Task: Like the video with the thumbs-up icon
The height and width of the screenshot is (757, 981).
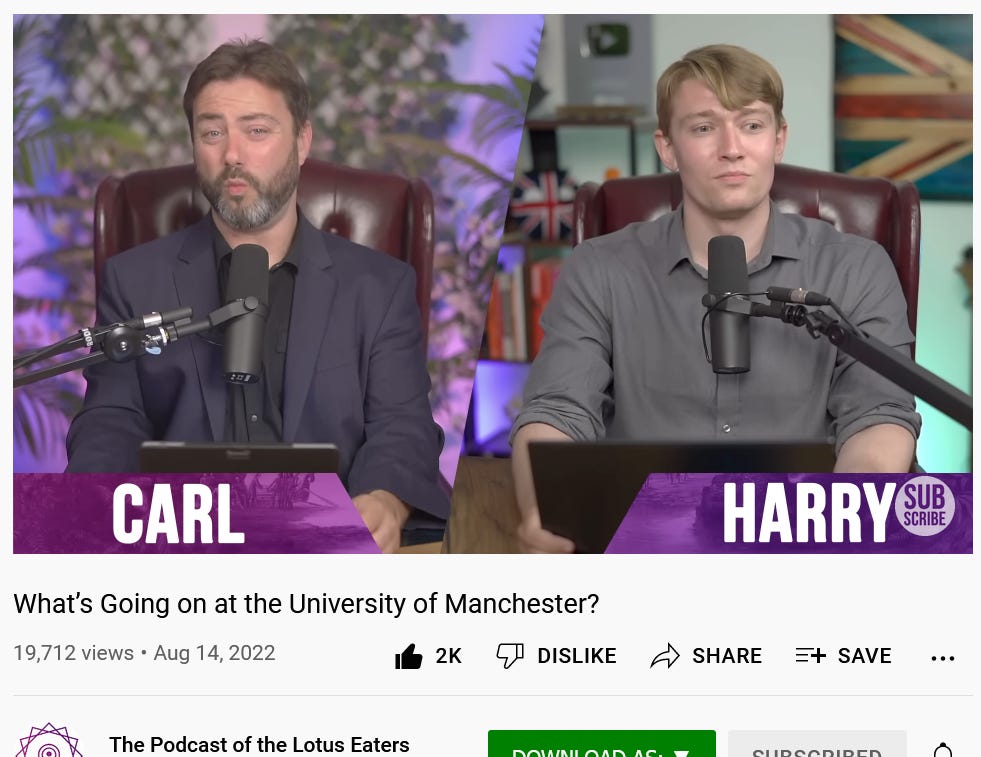Action: click(x=409, y=656)
